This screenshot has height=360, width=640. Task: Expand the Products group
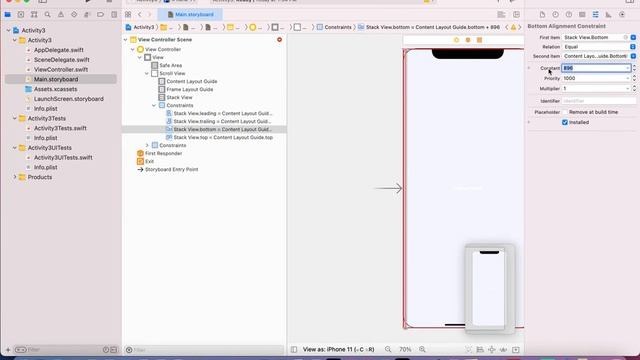coord(15,177)
